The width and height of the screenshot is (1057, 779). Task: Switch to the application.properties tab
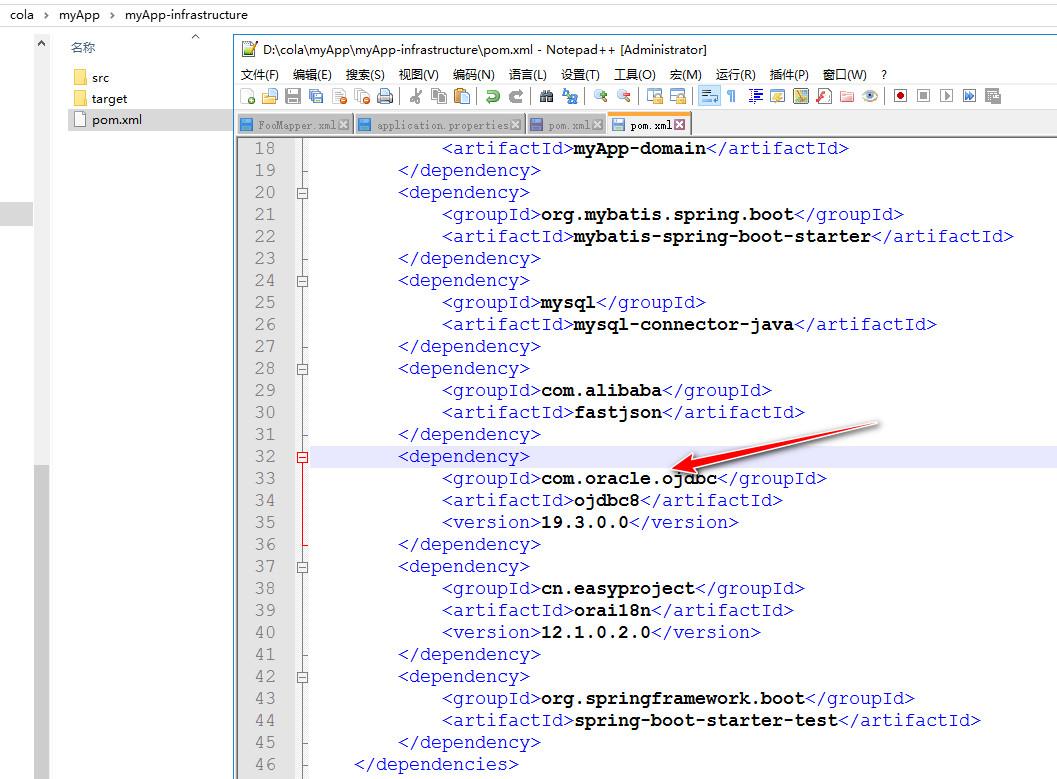point(442,125)
